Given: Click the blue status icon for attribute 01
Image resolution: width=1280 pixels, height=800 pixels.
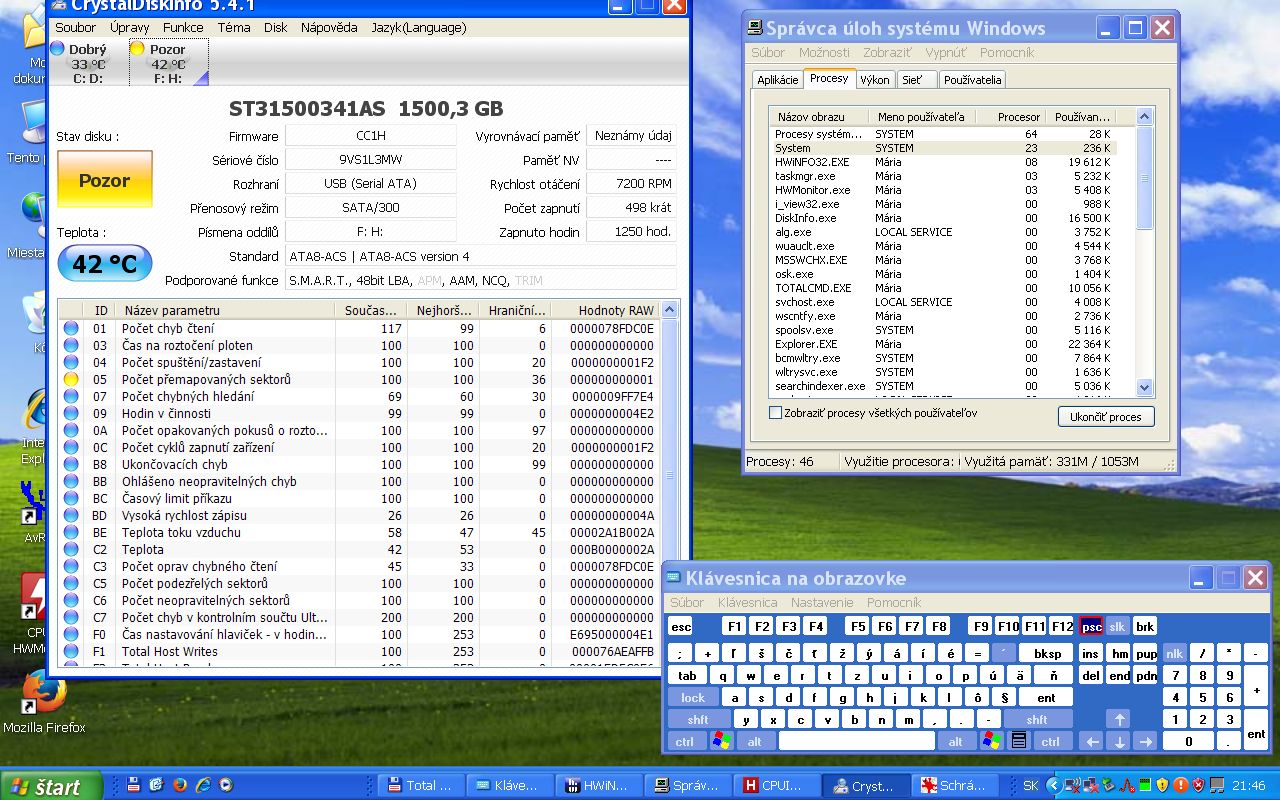Looking at the screenshot, I should (71, 328).
